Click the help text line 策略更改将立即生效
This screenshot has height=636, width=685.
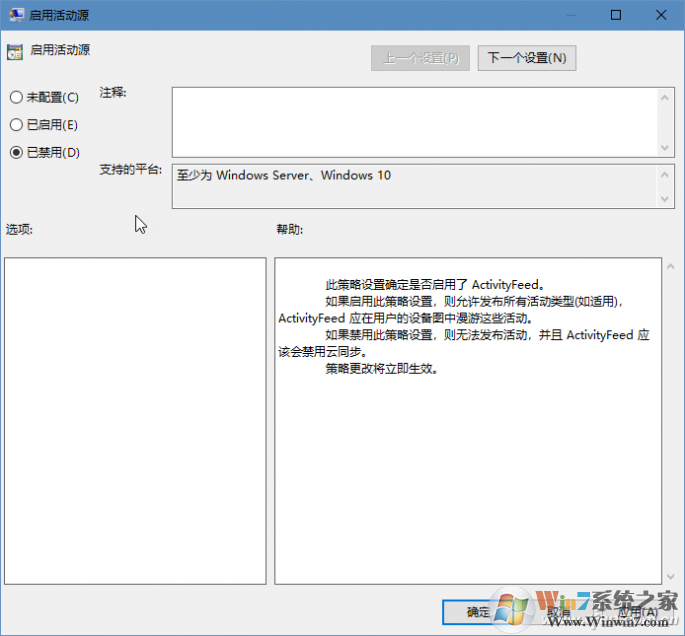(x=382, y=369)
